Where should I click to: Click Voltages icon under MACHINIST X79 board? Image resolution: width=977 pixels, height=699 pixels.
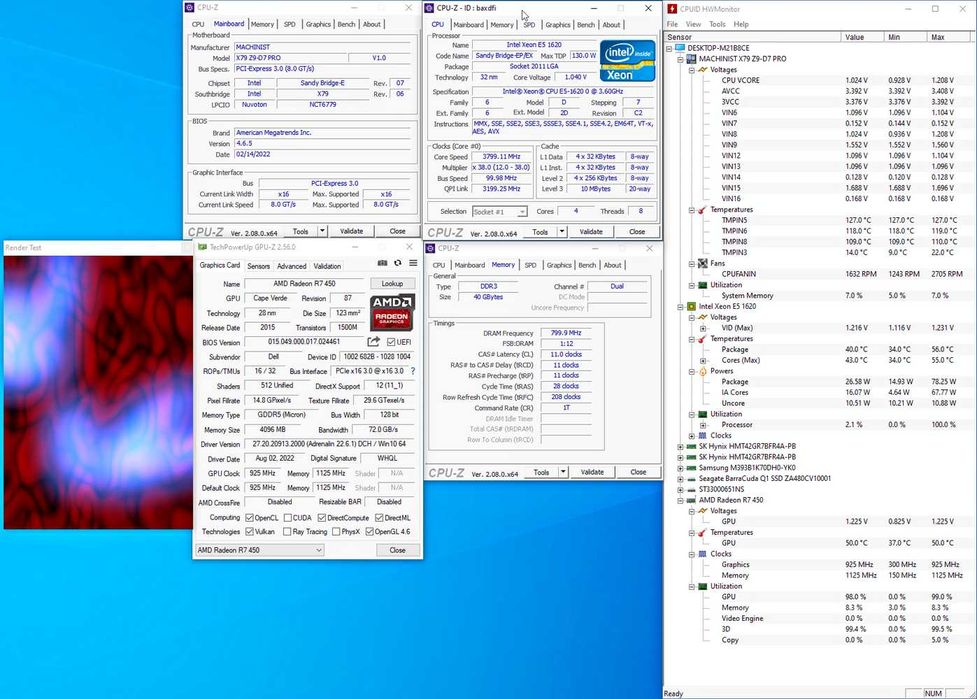(702, 70)
